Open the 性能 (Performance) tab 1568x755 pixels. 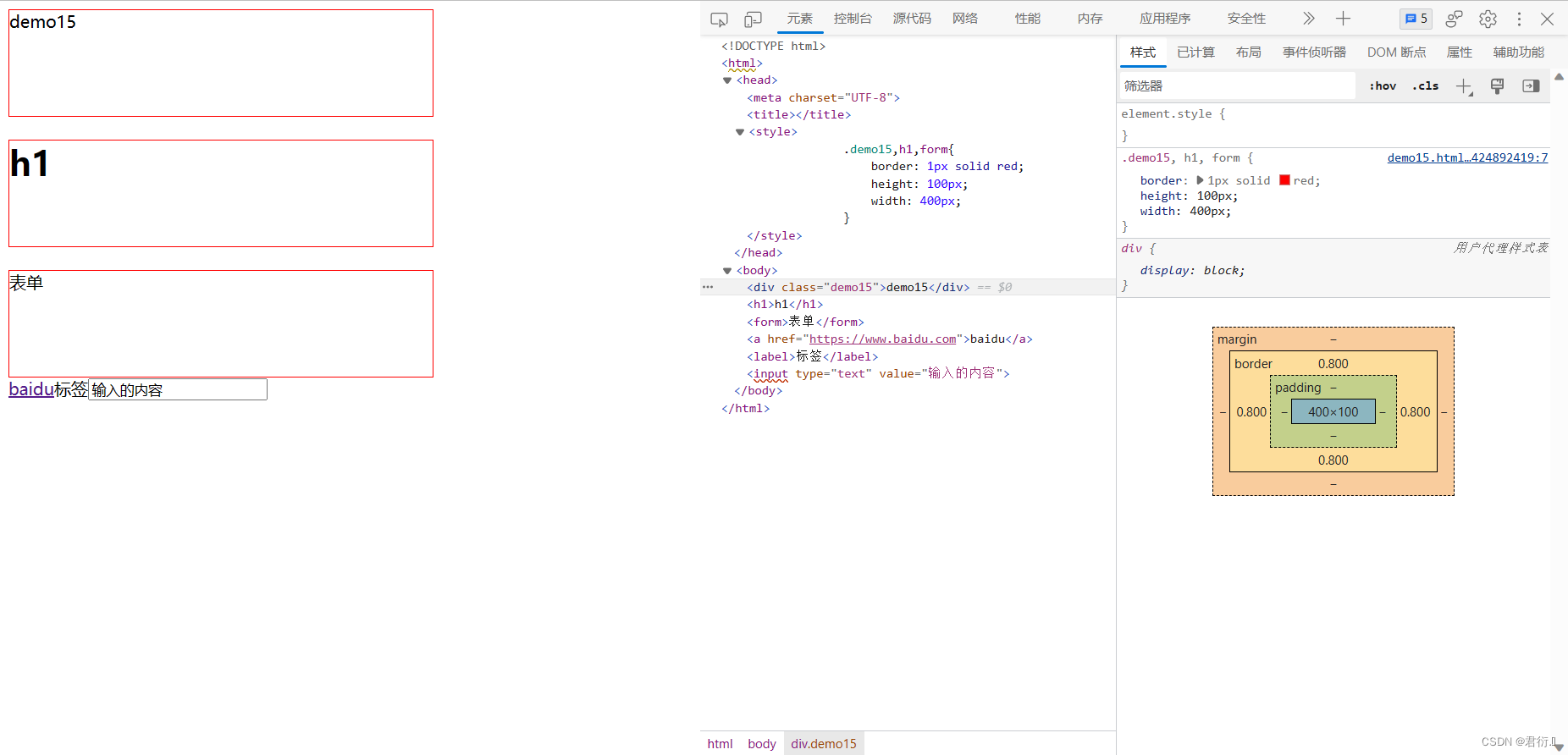point(1028,19)
